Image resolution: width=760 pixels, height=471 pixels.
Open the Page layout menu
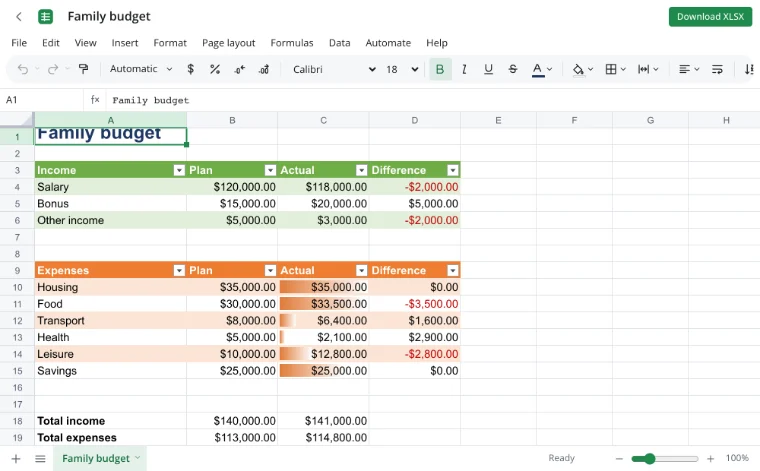point(228,43)
